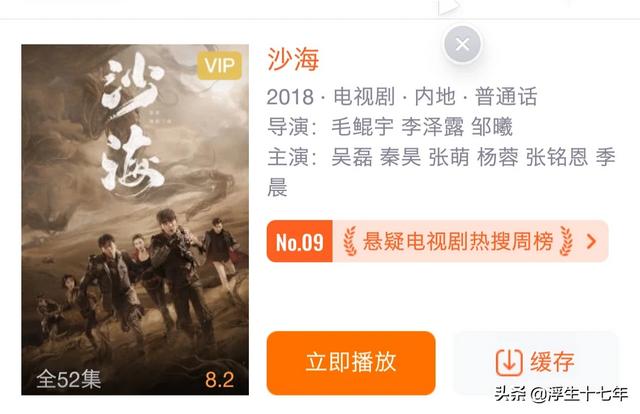This screenshot has height=414, width=640.
Task: Tap the 沙海 title text
Action: [293, 60]
